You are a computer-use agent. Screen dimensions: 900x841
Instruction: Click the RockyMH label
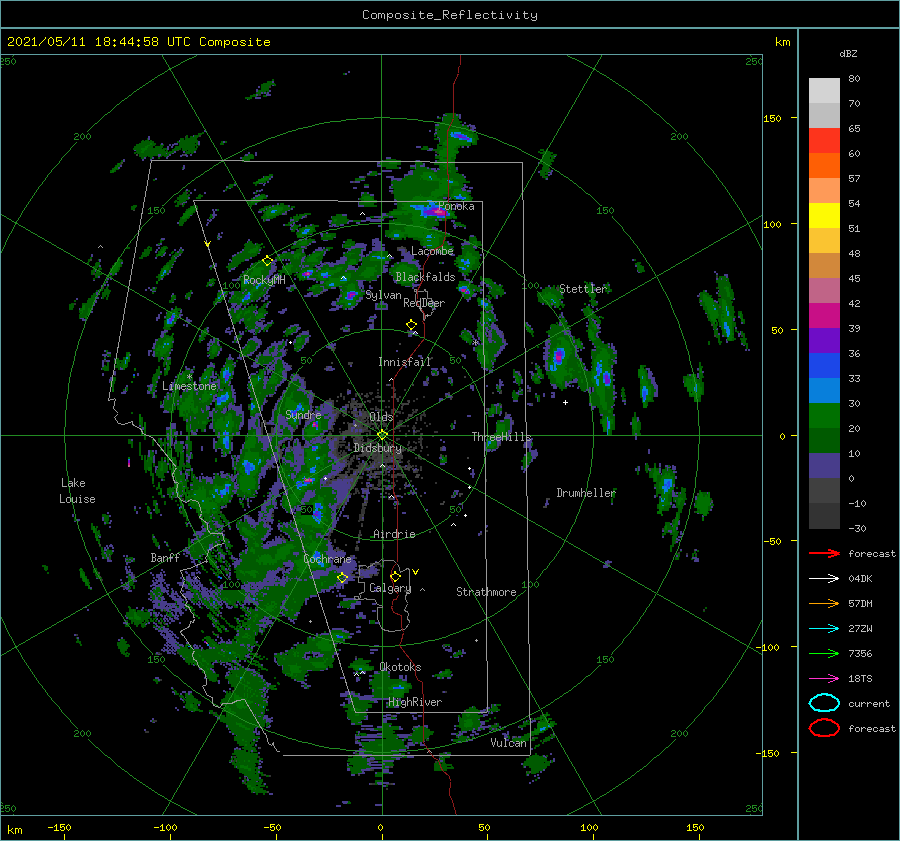coord(264,280)
